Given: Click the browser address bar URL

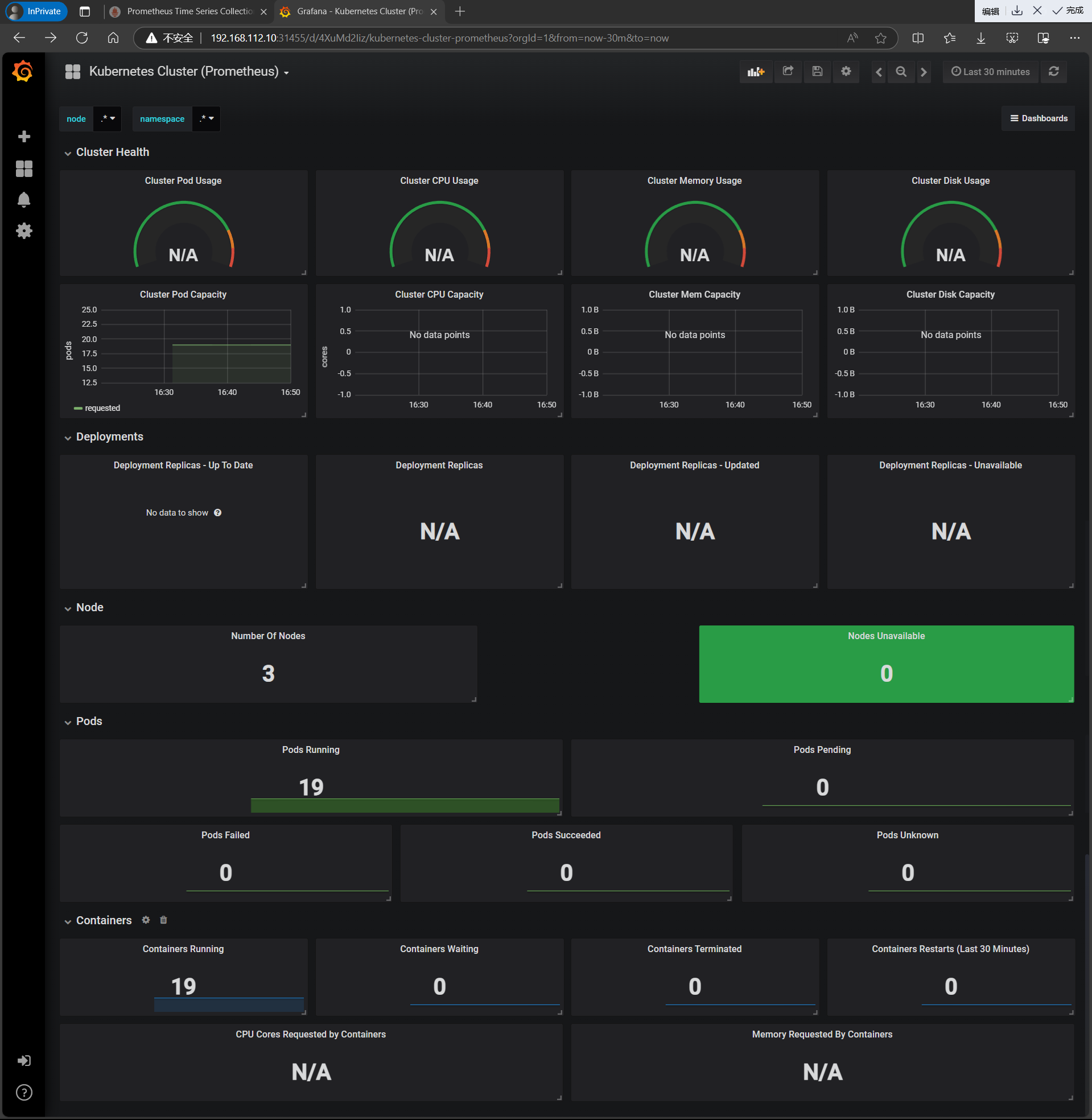Looking at the screenshot, I should pos(439,39).
